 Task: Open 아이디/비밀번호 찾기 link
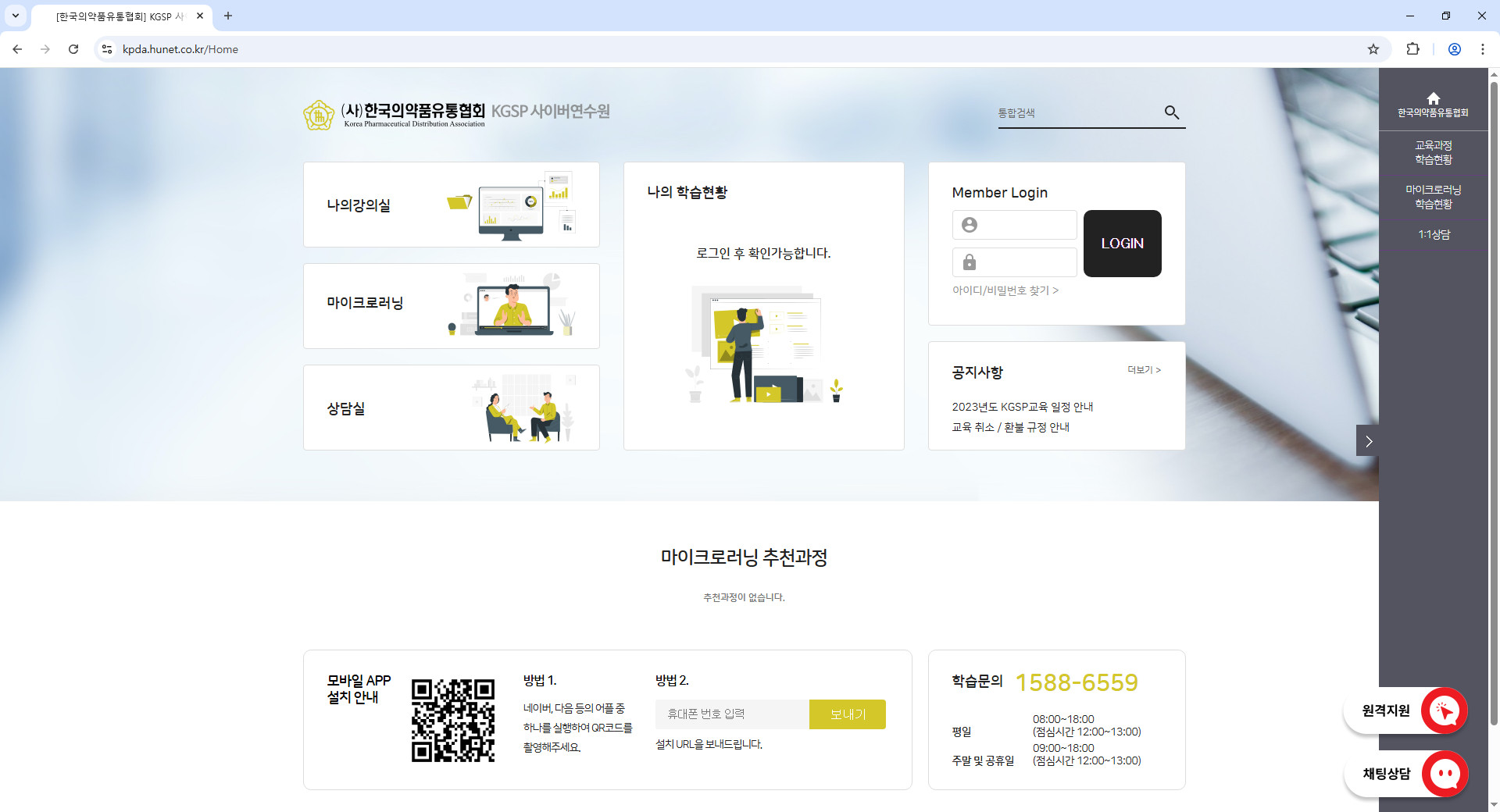click(x=1005, y=290)
